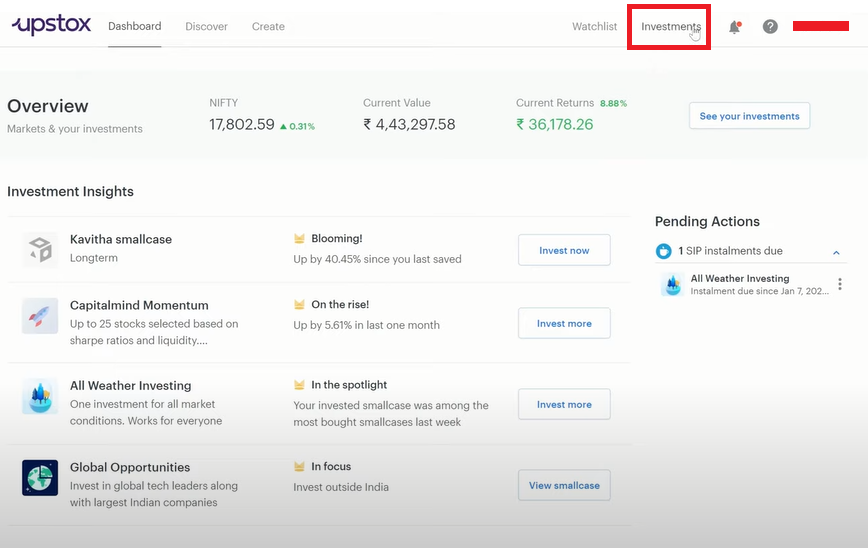868x548 pixels.
Task: Open the three-dot menu for pending instalment
Action: (x=840, y=285)
